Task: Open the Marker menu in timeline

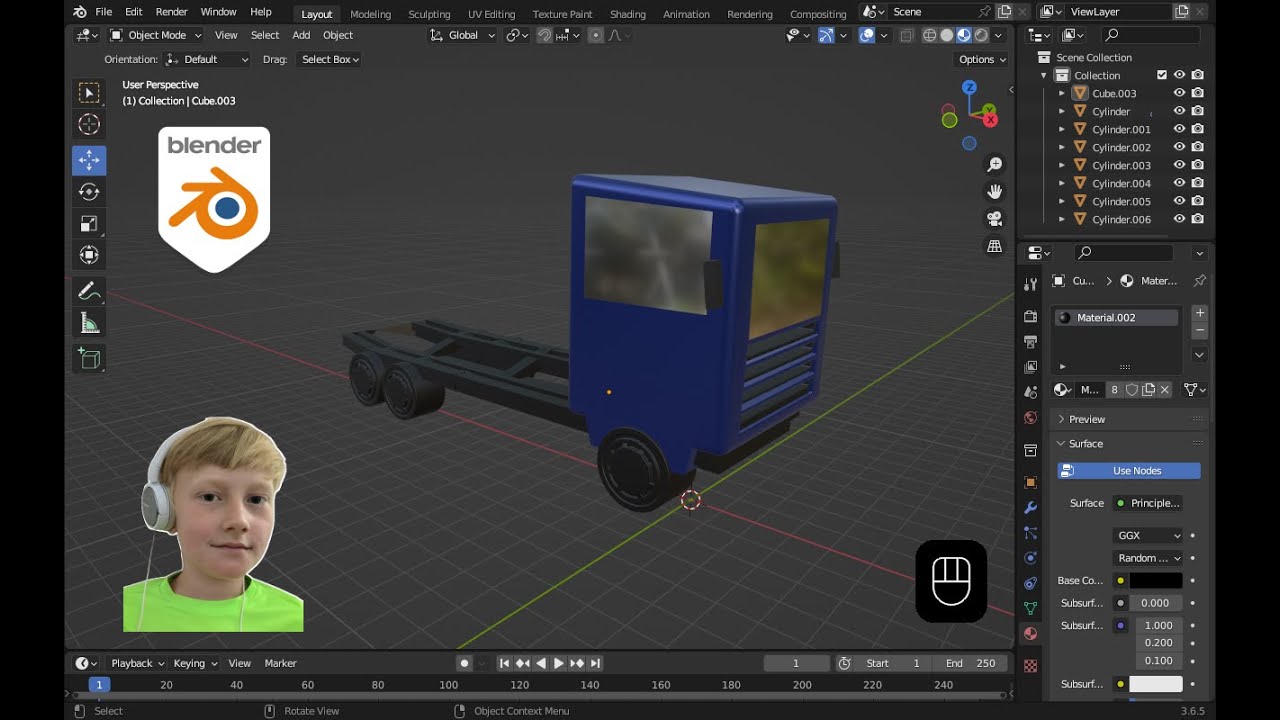Action: point(280,663)
